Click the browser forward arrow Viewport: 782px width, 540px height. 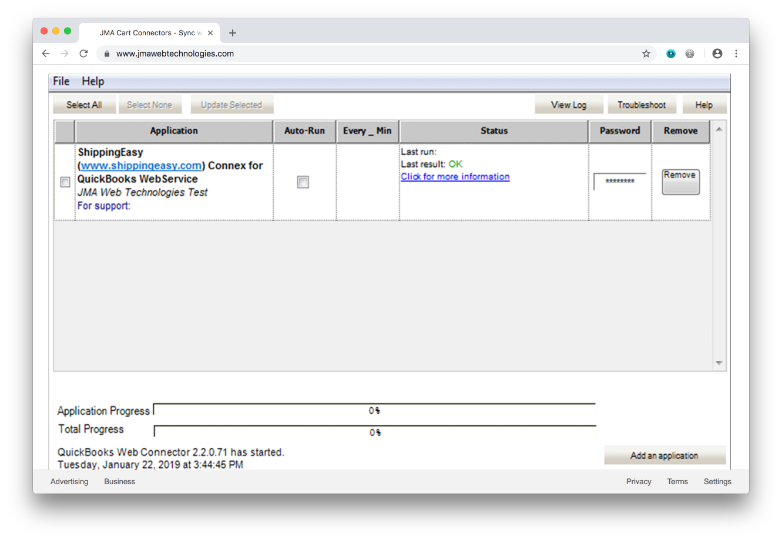pos(64,53)
